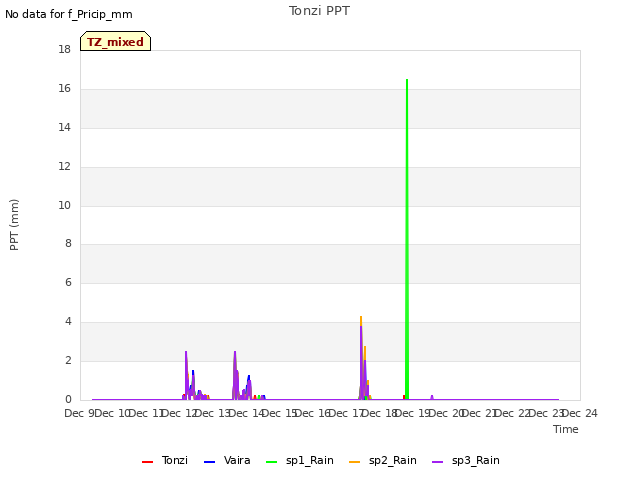The height and width of the screenshot is (480, 640).
Task: Click the Tonzi legend label
Action: click(x=175, y=460)
